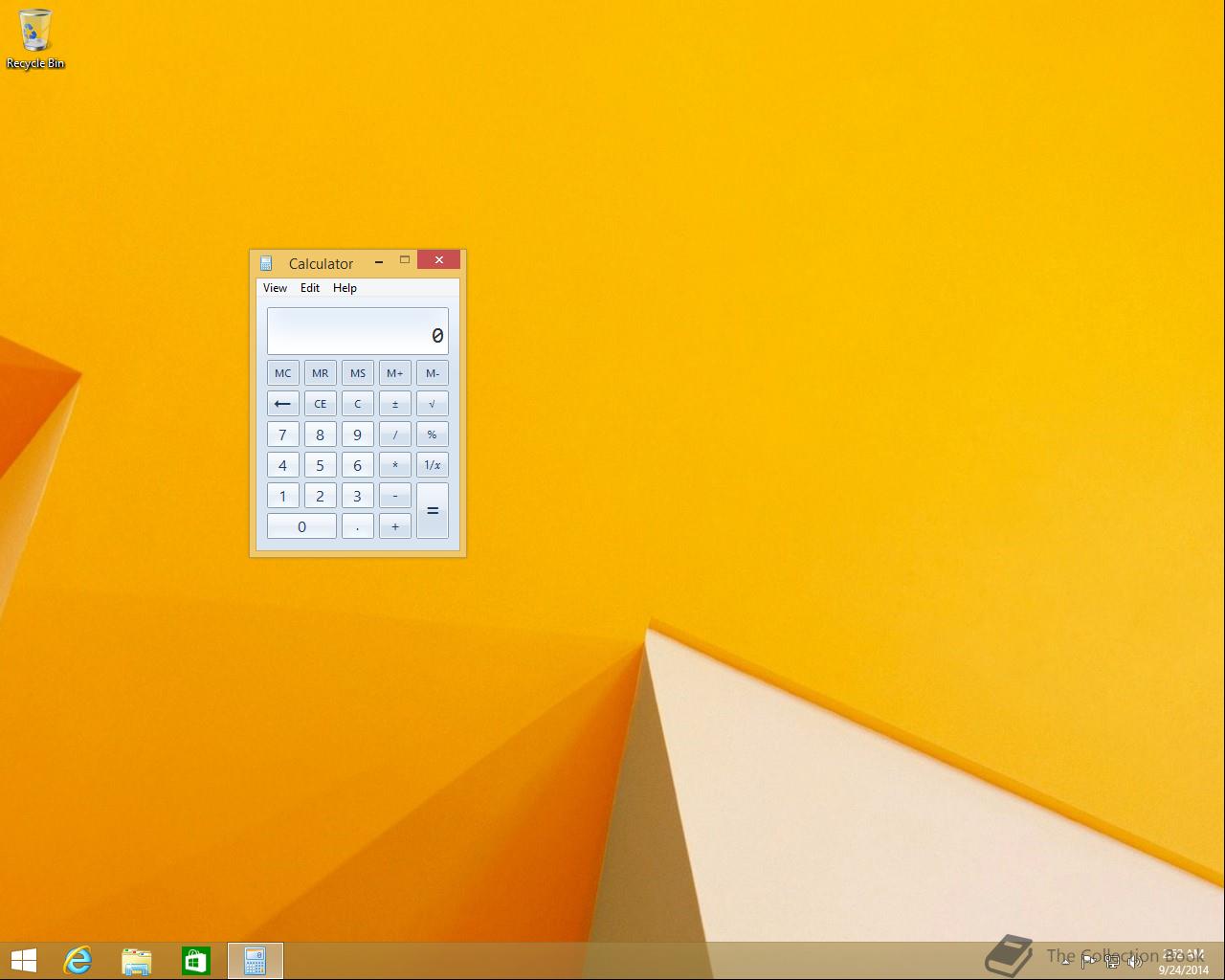
Task: Open the Windows Start button
Action: [24, 961]
